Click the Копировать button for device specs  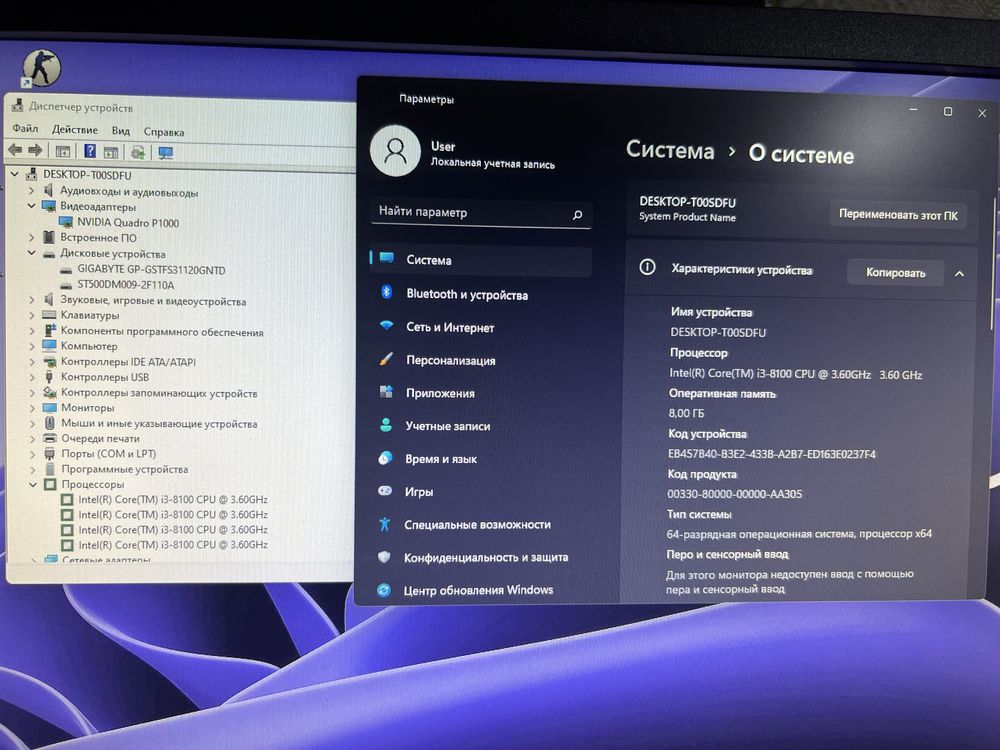pos(895,272)
